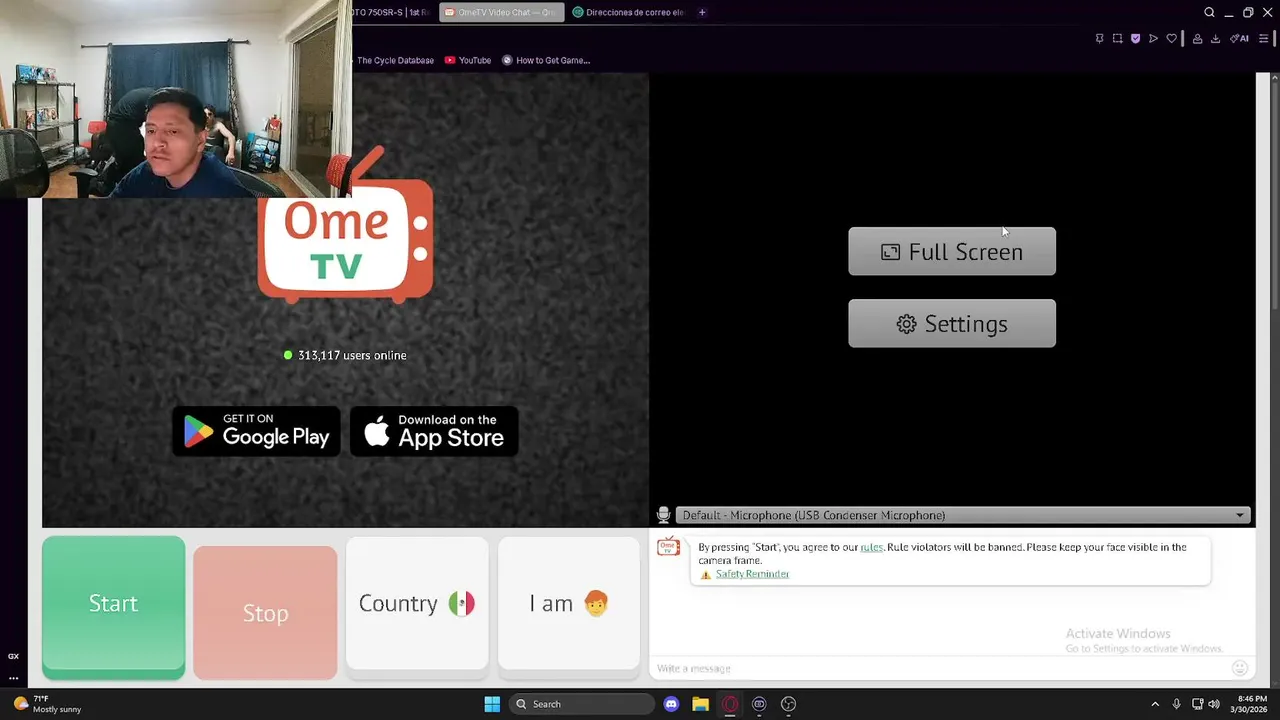The image size is (1280, 720).
Task: Click the system tray volume icon
Action: pos(1214,704)
